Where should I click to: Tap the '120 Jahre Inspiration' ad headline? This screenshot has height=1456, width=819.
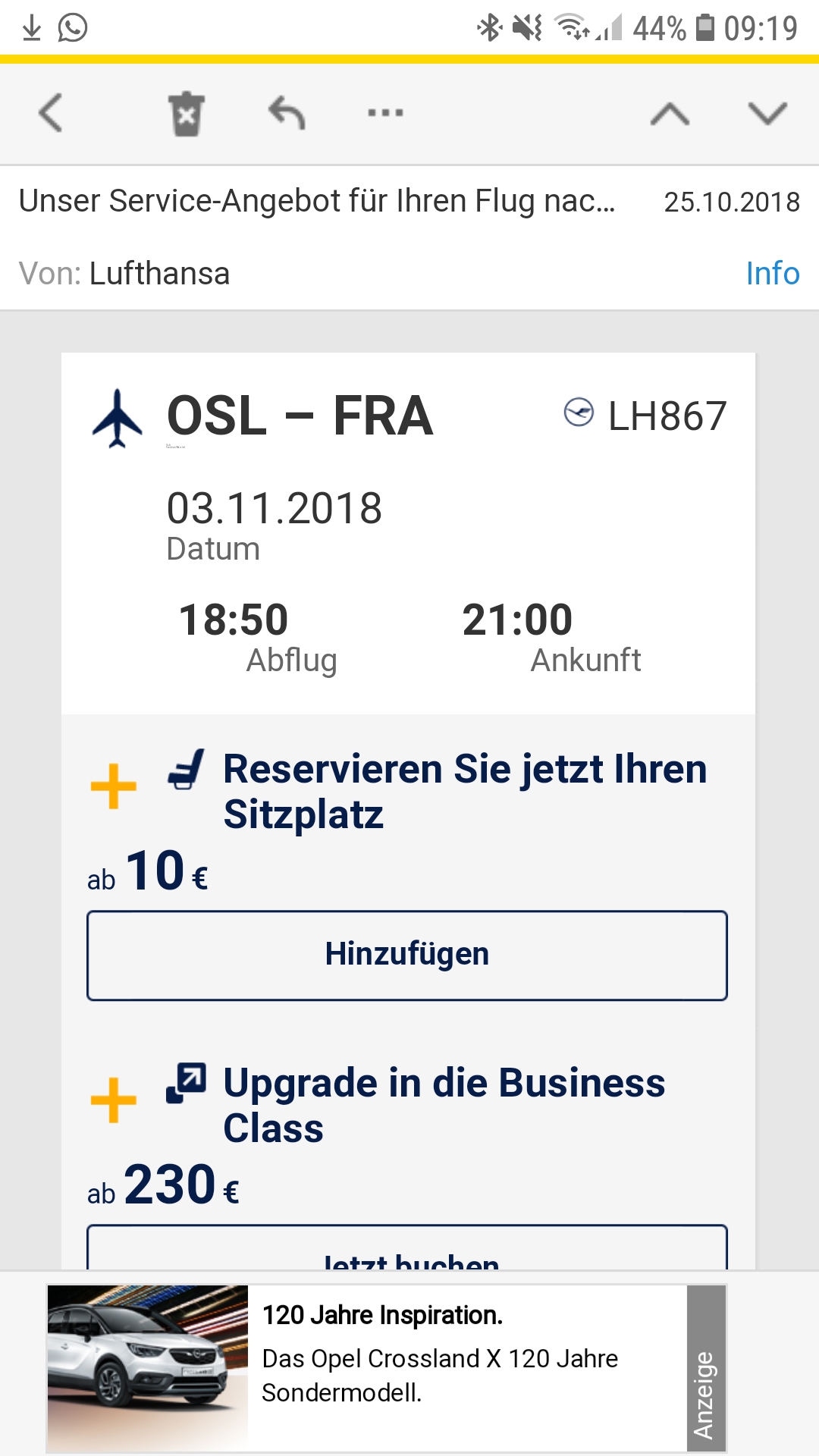click(x=382, y=1316)
